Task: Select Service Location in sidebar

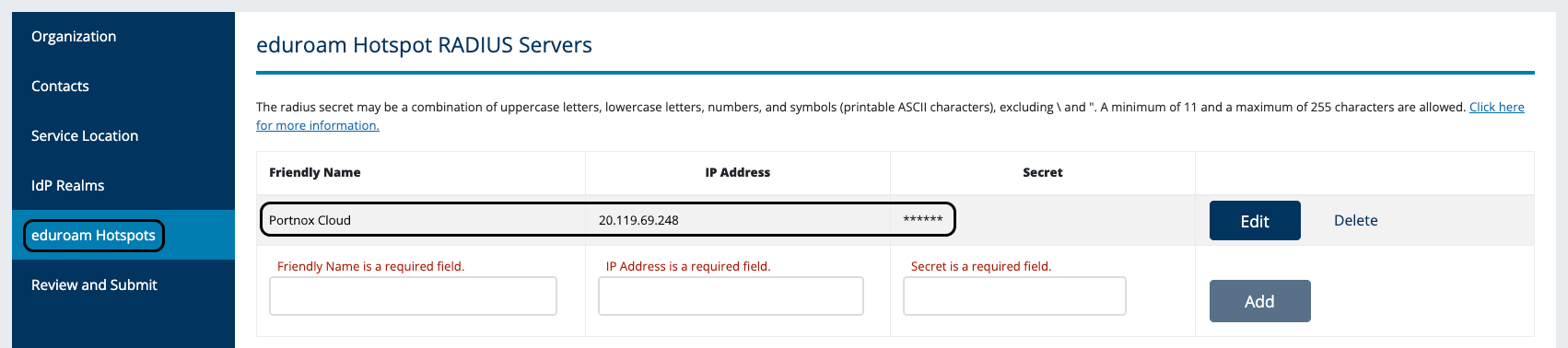Action: (x=85, y=136)
